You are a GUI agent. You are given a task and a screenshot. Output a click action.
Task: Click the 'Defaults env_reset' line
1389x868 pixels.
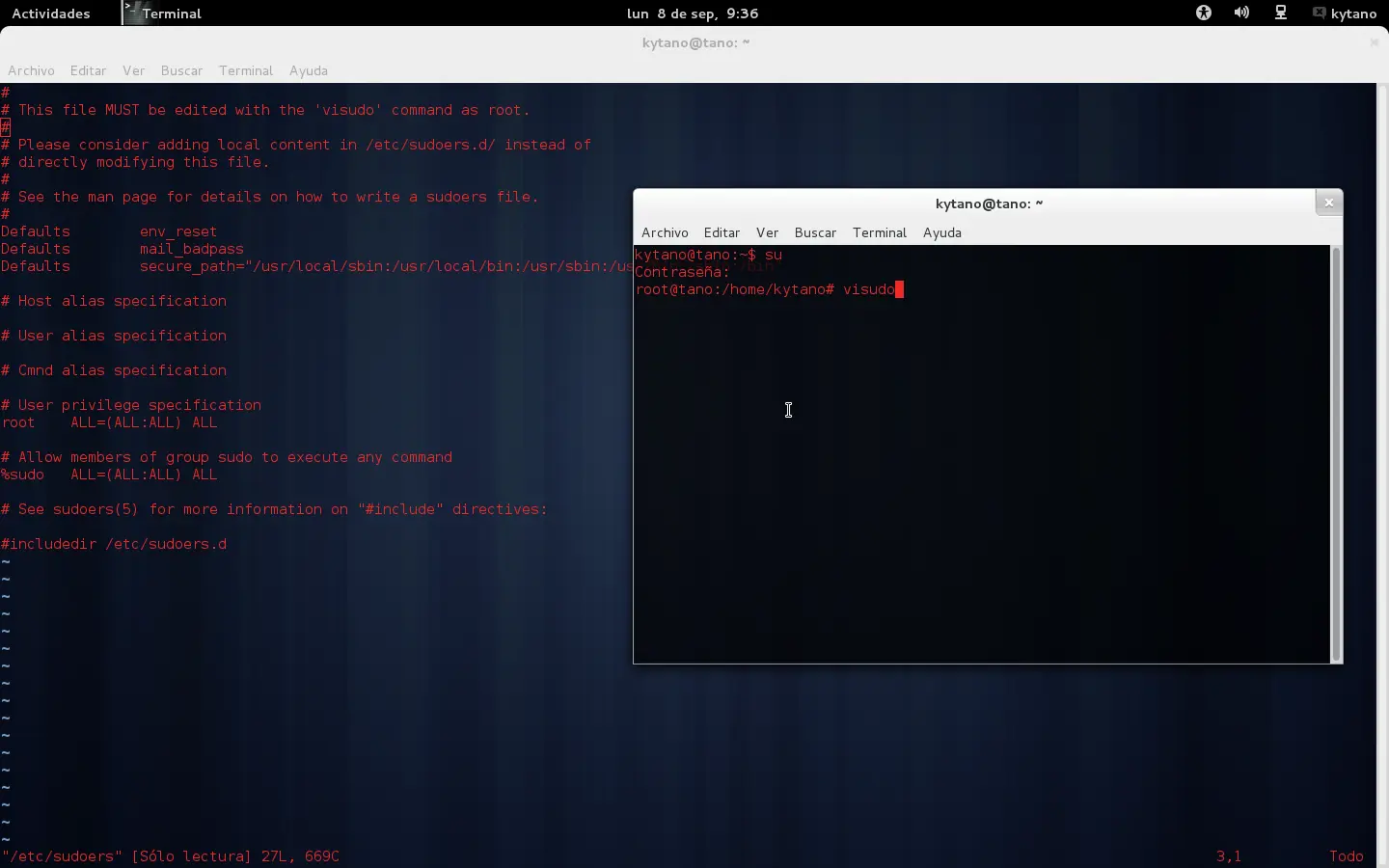(109, 231)
